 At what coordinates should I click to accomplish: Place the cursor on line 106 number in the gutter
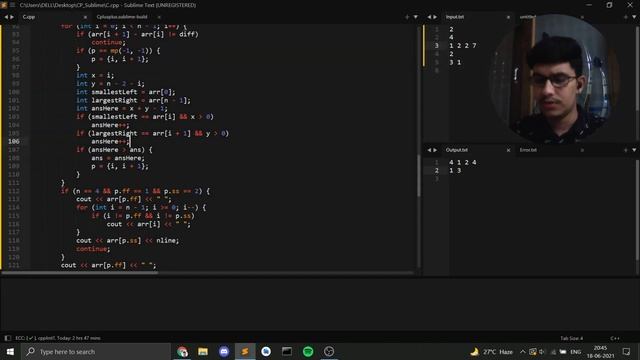13,141
